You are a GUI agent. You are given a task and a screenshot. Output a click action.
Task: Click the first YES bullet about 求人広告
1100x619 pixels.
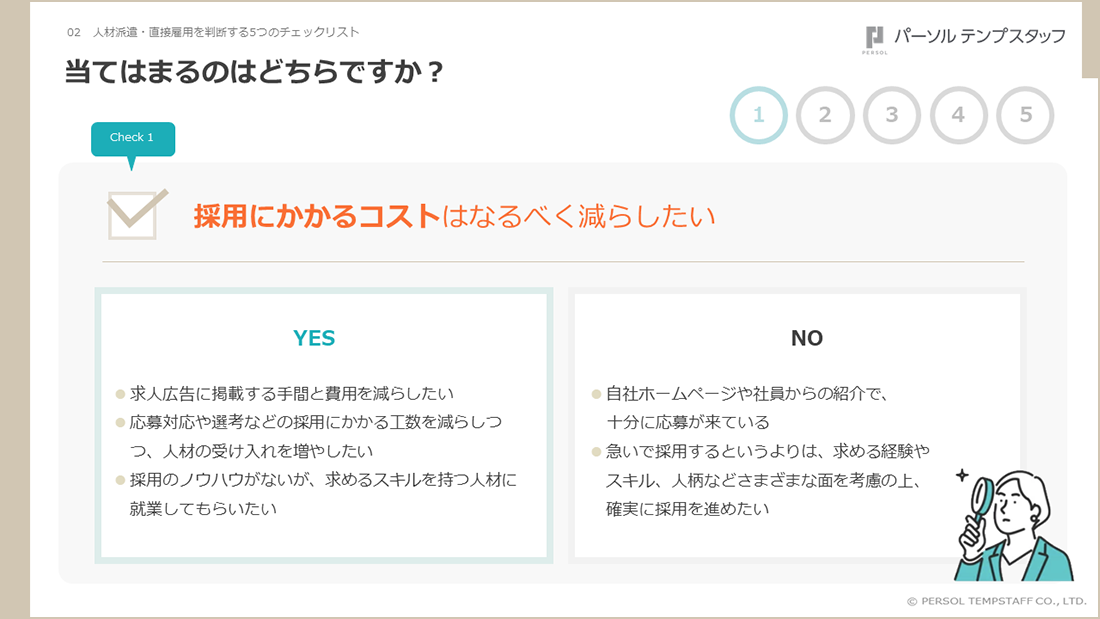click(285, 394)
